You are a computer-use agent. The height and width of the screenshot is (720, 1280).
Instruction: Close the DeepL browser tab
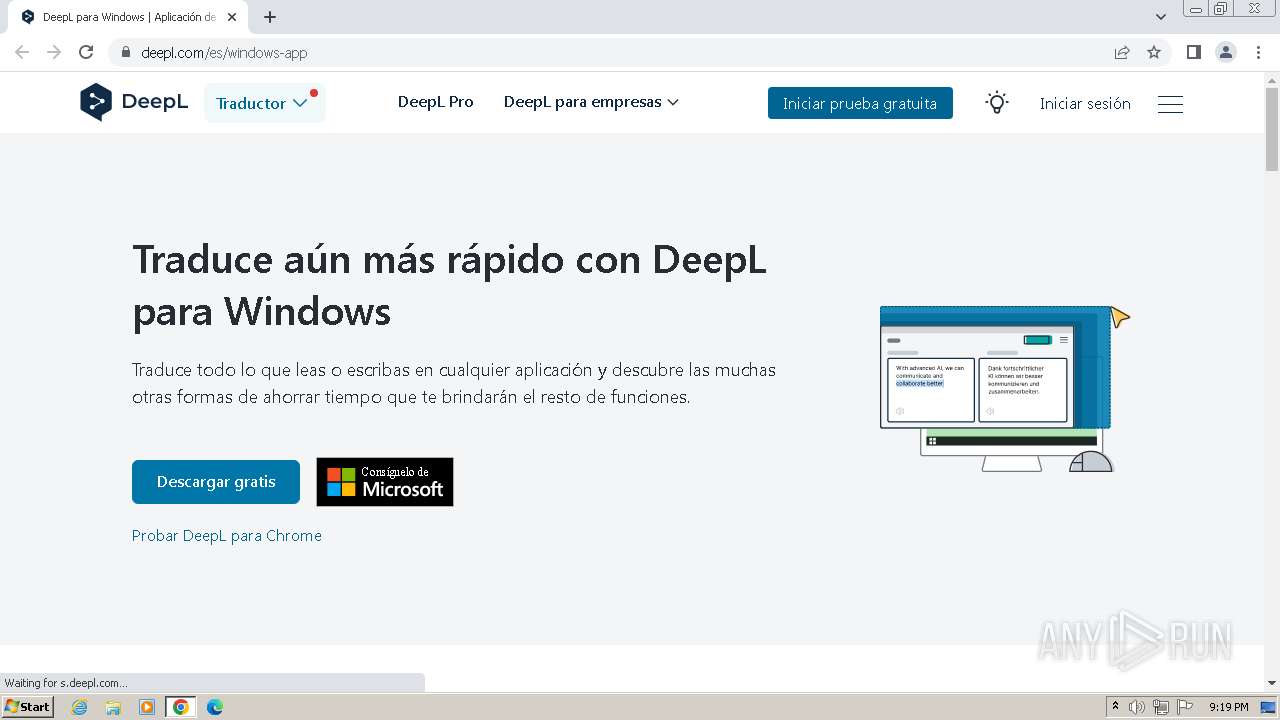point(232,17)
